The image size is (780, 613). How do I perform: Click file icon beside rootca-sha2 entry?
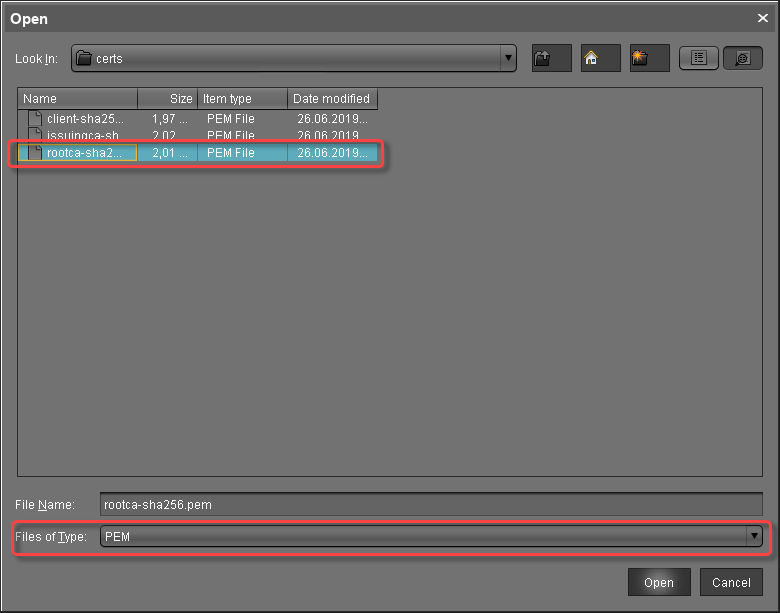point(35,153)
